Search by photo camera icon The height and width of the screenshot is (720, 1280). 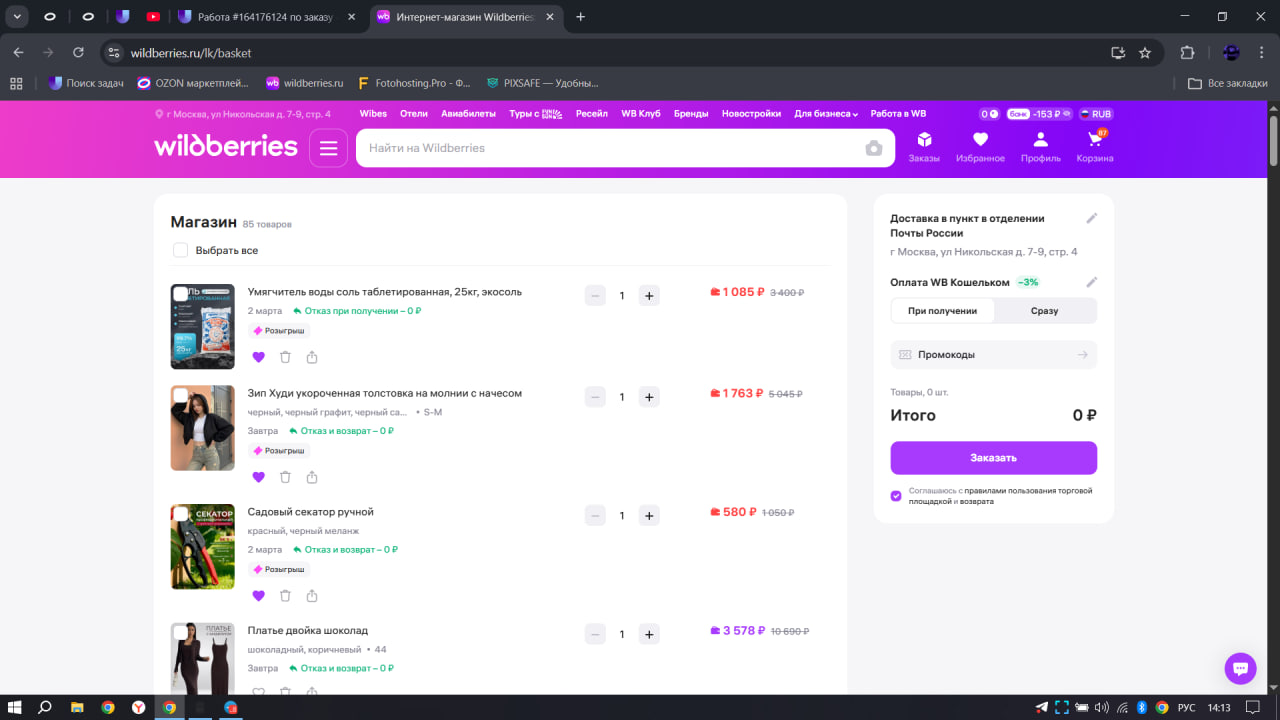874,148
